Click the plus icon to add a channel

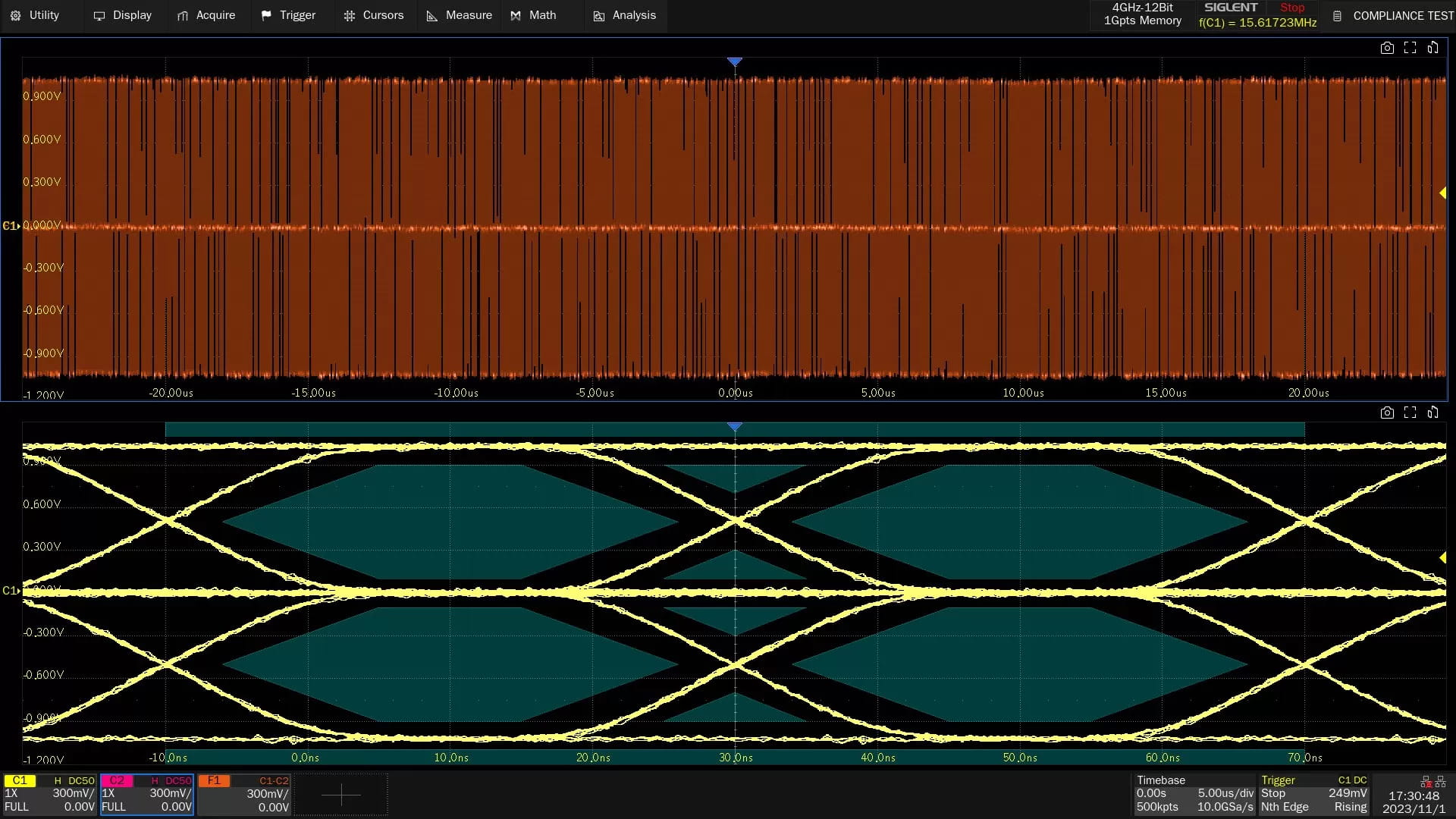click(341, 794)
